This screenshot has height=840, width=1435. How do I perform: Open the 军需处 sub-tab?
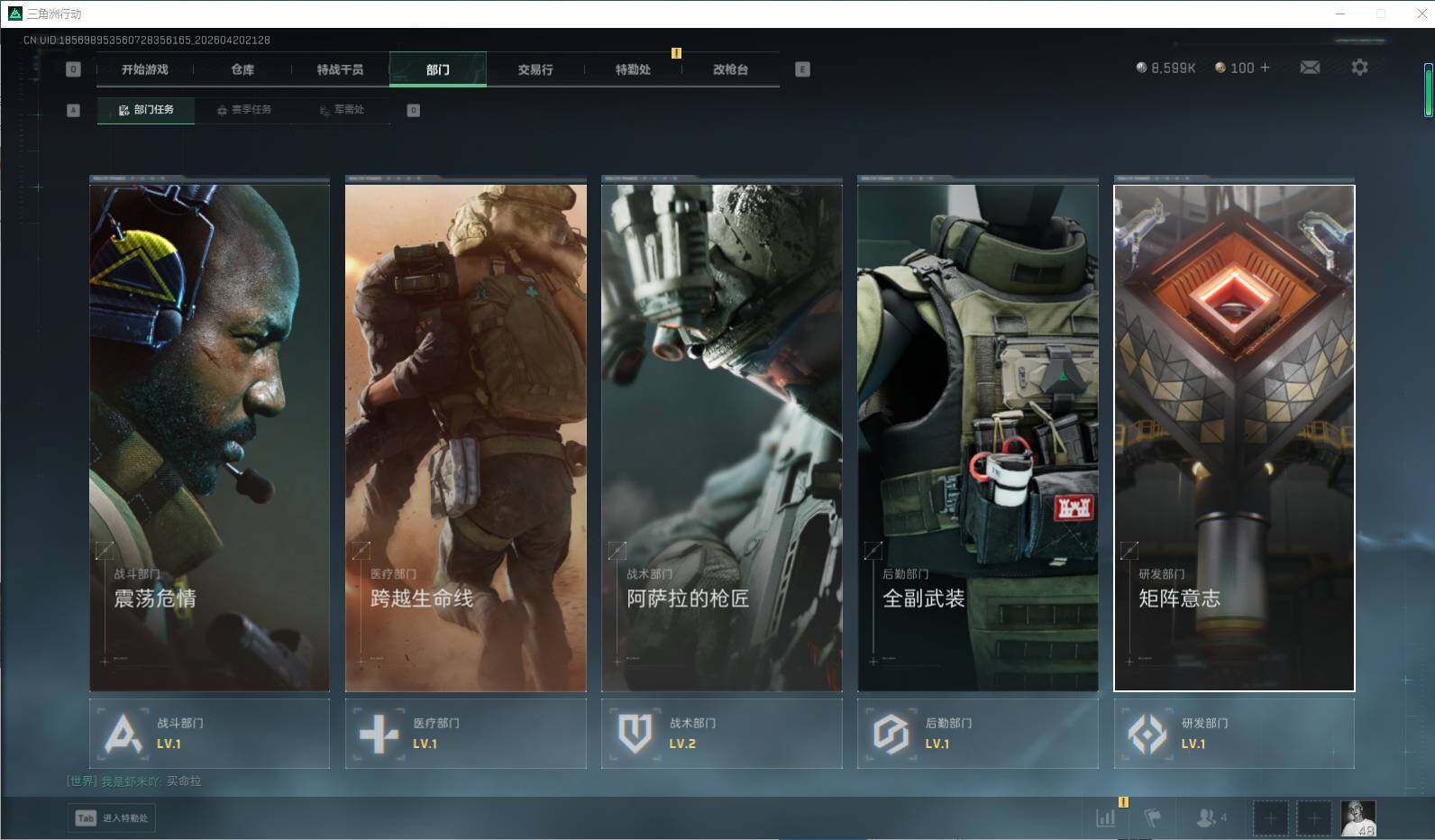(342, 110)
